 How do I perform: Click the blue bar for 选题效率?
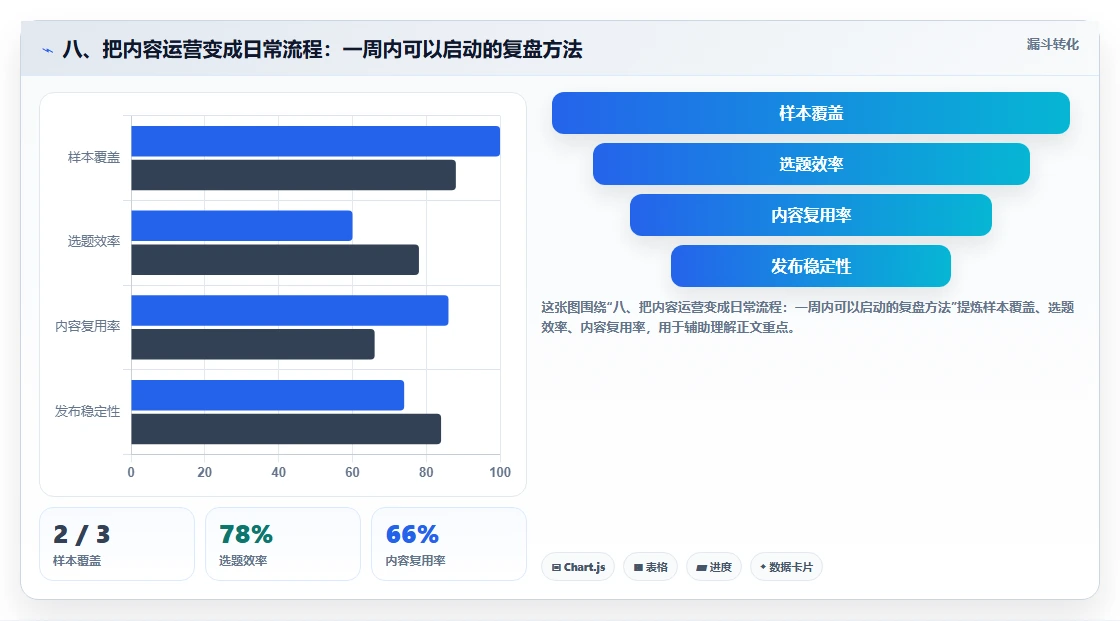(x=241, y=225)
